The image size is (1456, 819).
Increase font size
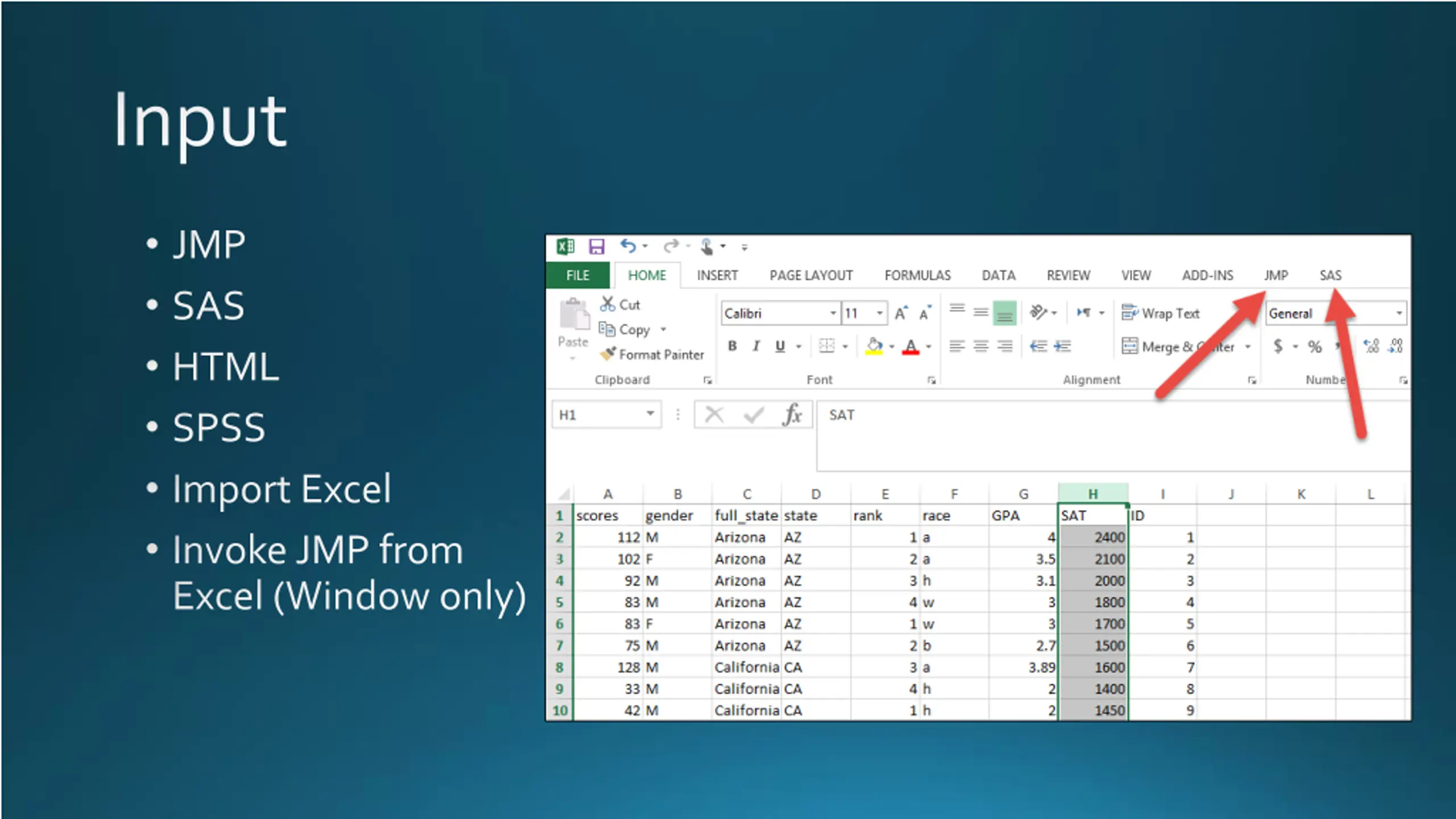click(901, 313)
